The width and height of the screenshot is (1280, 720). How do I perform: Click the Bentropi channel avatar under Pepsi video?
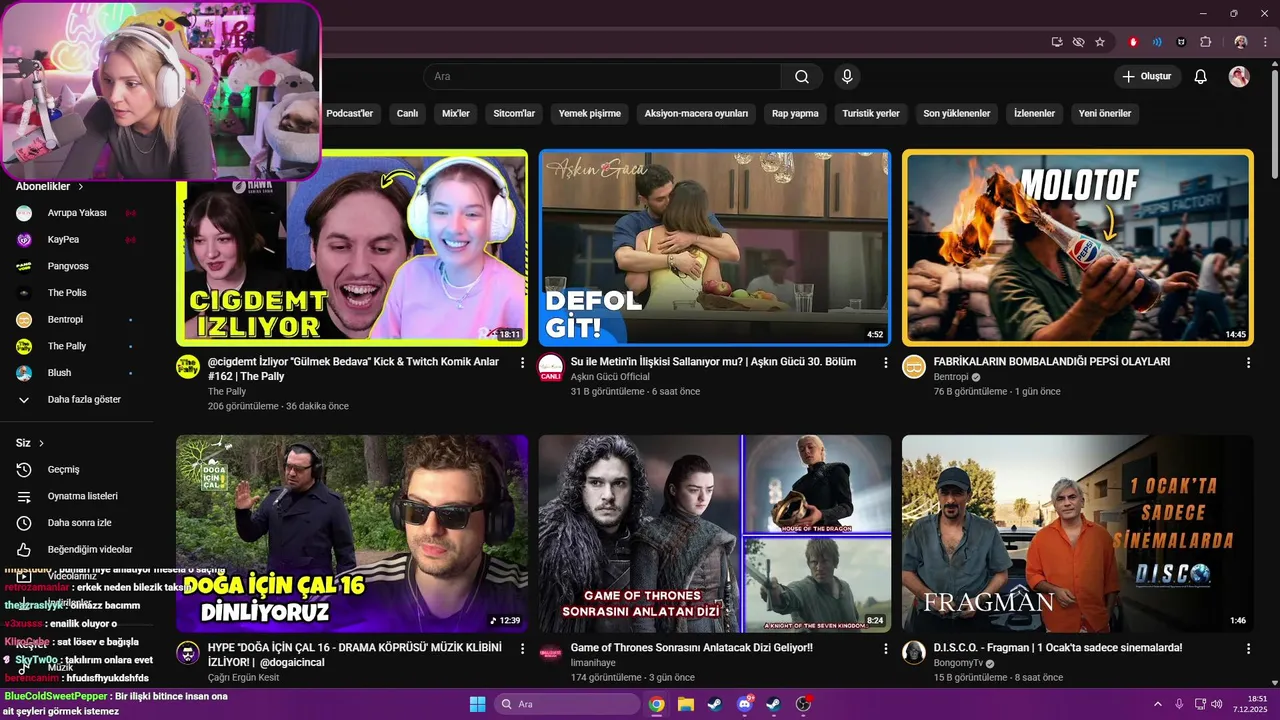[914, 366]
